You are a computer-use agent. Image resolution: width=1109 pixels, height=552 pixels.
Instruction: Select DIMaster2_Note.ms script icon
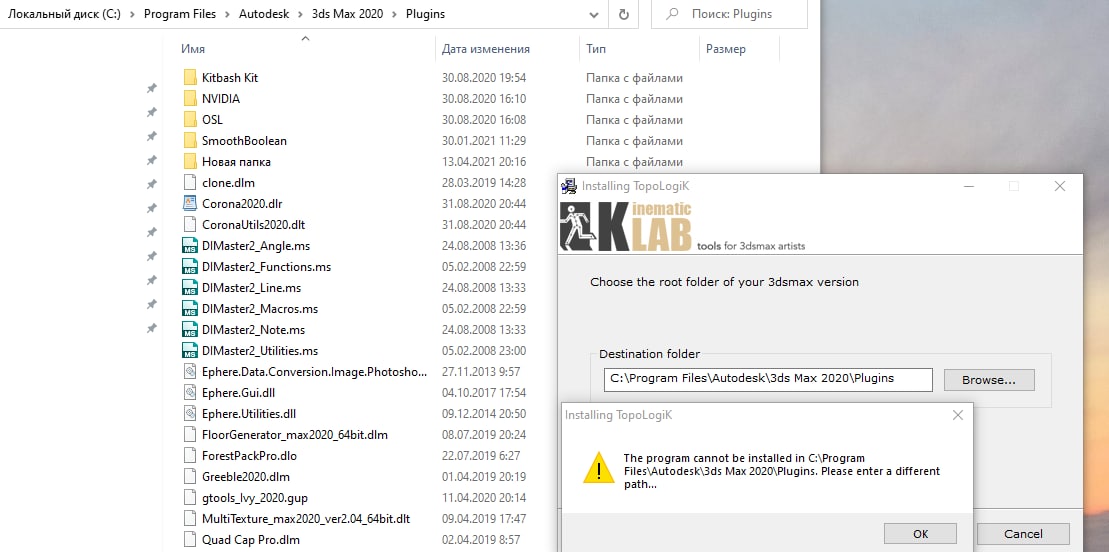pos(190,330)
